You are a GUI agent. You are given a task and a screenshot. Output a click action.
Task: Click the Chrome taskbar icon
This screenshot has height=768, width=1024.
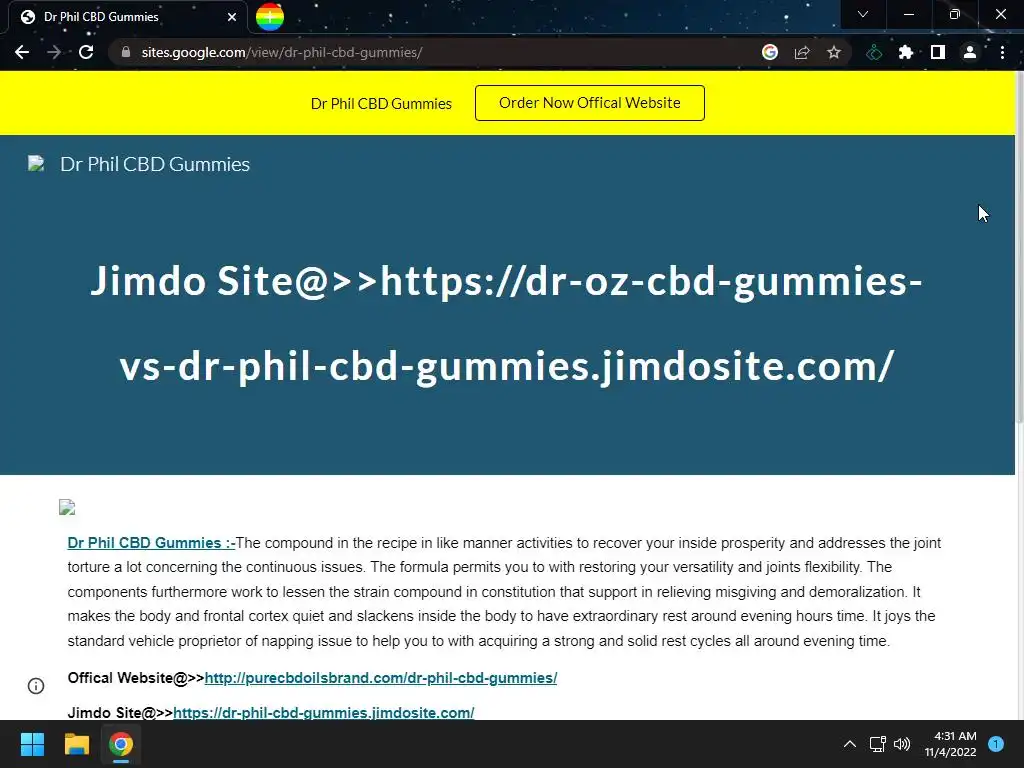coord(121,744)
